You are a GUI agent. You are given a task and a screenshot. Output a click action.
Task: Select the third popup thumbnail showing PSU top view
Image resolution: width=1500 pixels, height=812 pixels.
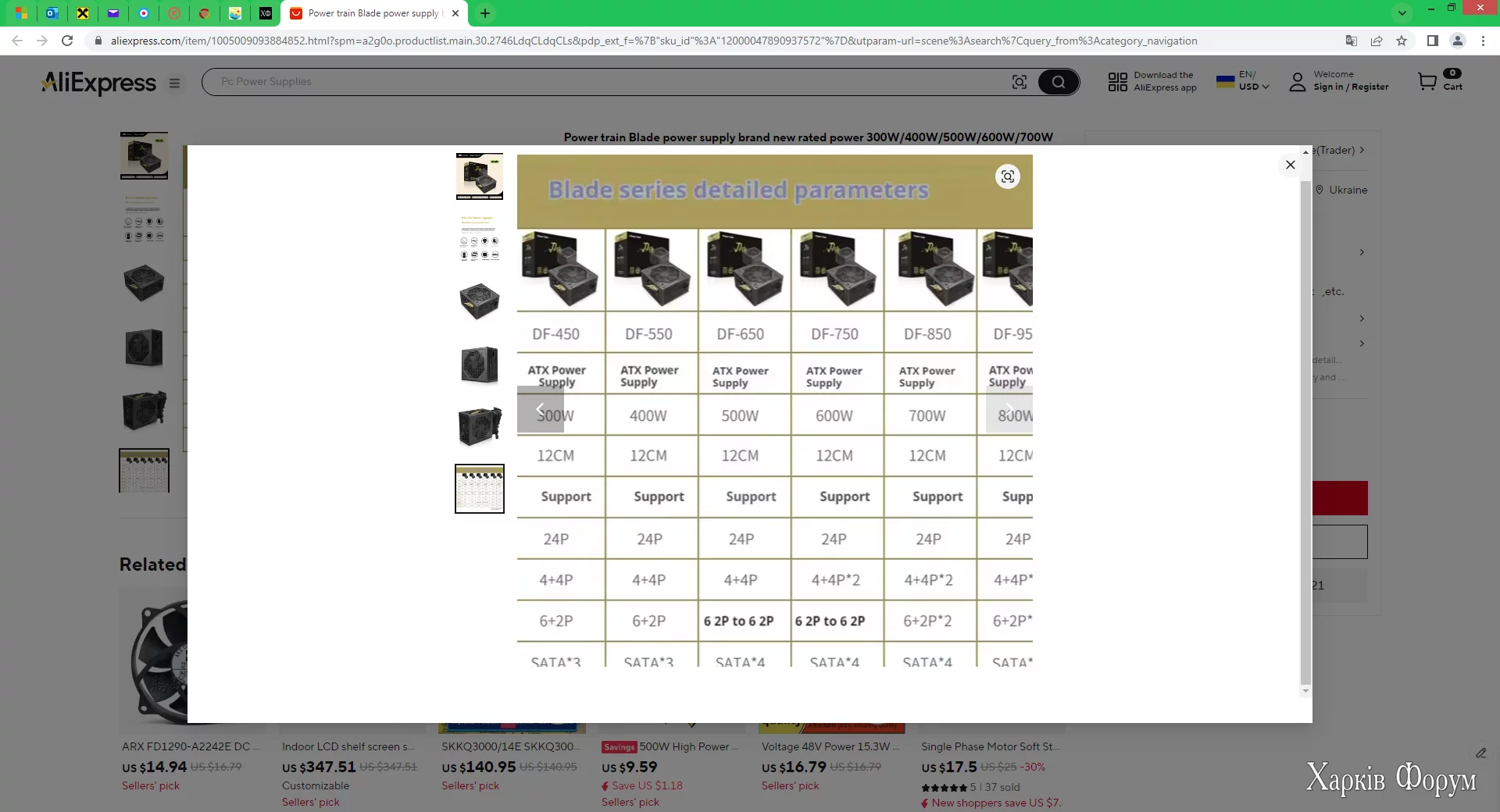click(480, 301)
